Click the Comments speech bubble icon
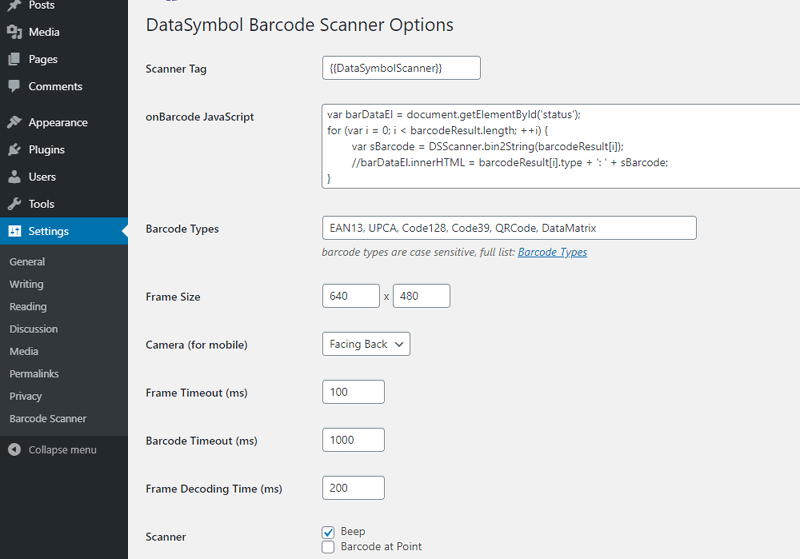The height and width of the screenshot is (559, 800). click(x=14, y=86)
